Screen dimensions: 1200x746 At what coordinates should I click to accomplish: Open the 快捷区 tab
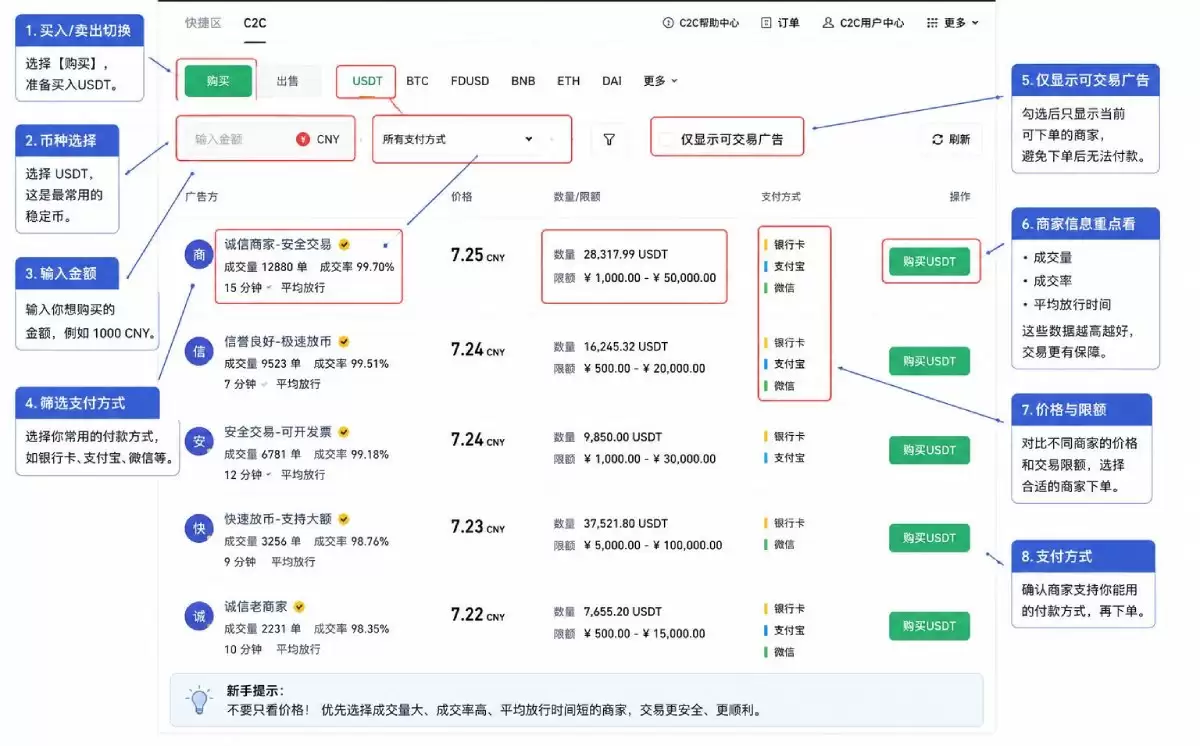click(204, 23)
